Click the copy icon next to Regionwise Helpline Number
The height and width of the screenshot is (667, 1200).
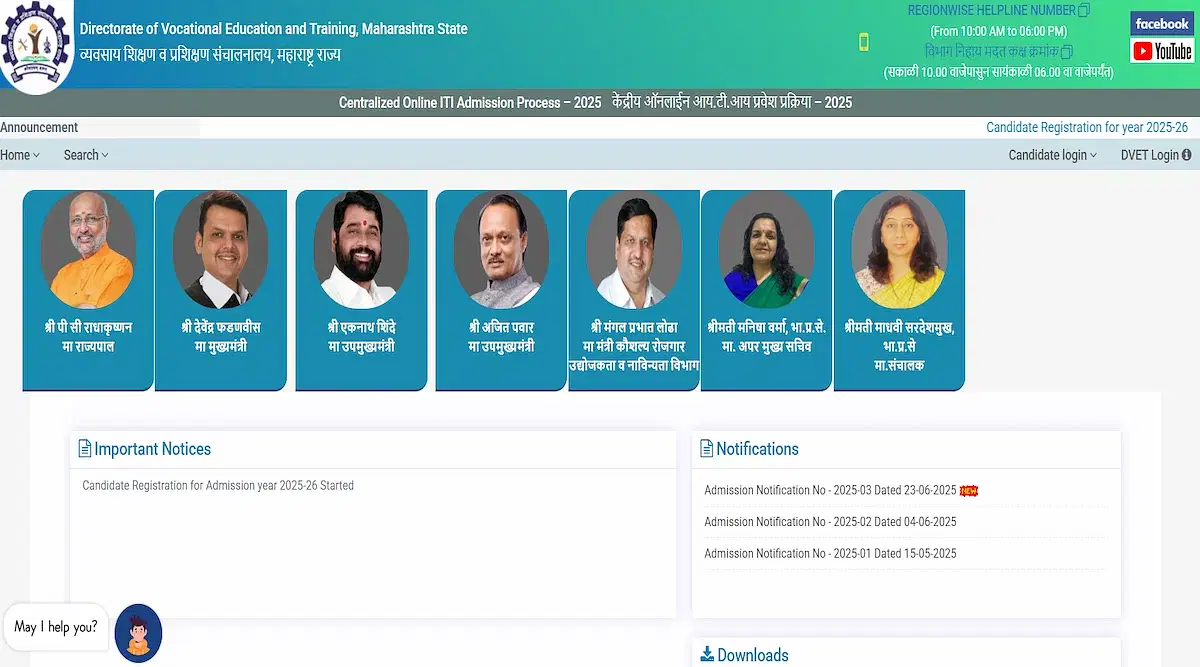tap(1084, 10)
